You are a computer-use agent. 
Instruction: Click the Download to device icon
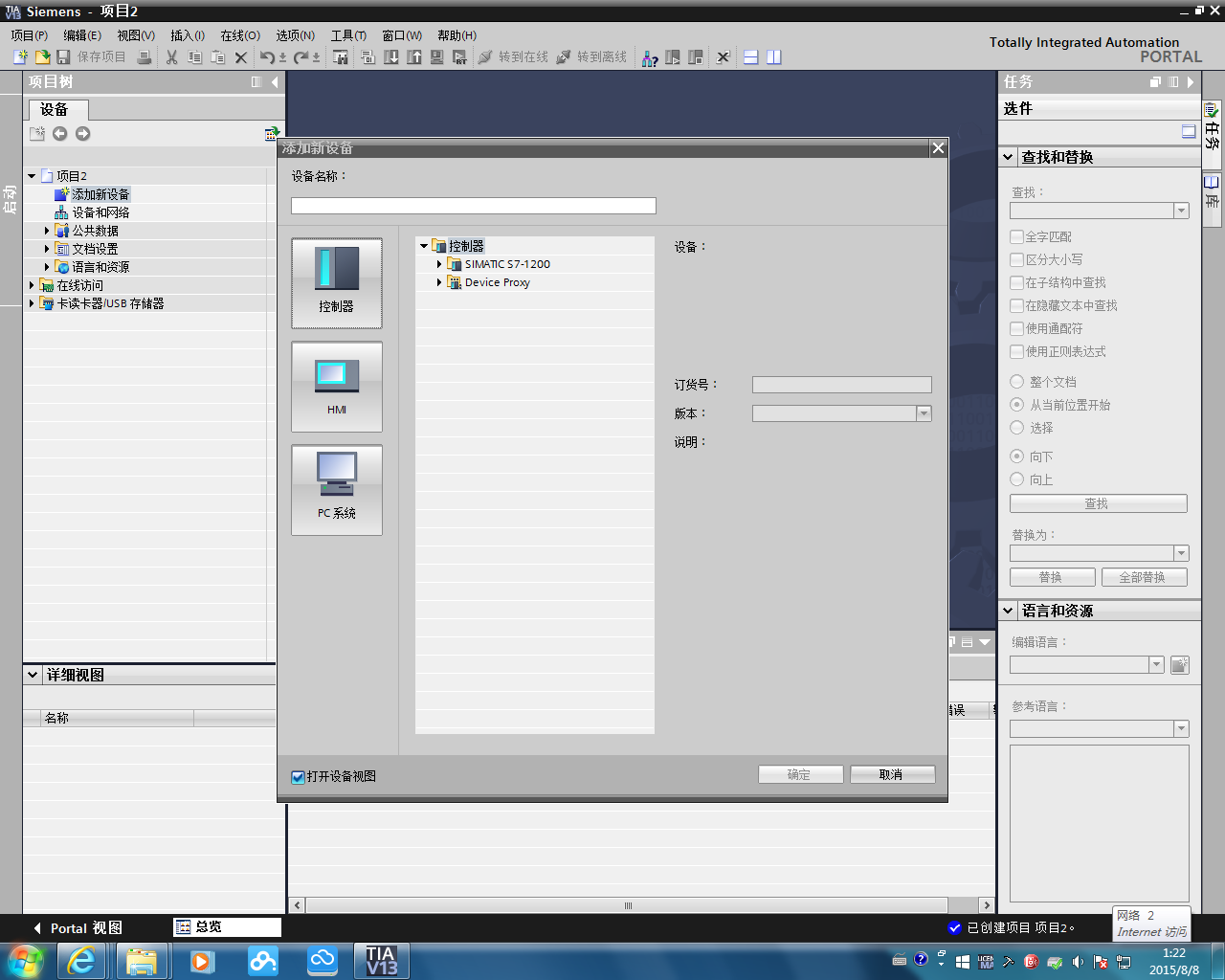(x=391, y=57)
